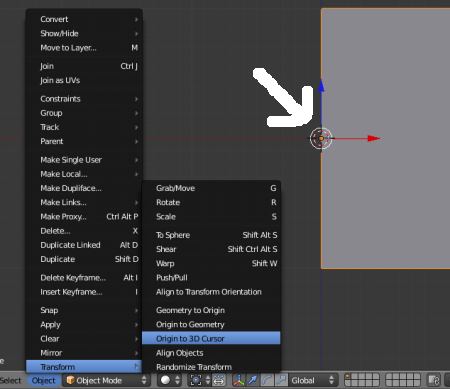Select Rotate in Transform submenu
Viewport: 450px width, 389px height.
click(x=211, y=202)
